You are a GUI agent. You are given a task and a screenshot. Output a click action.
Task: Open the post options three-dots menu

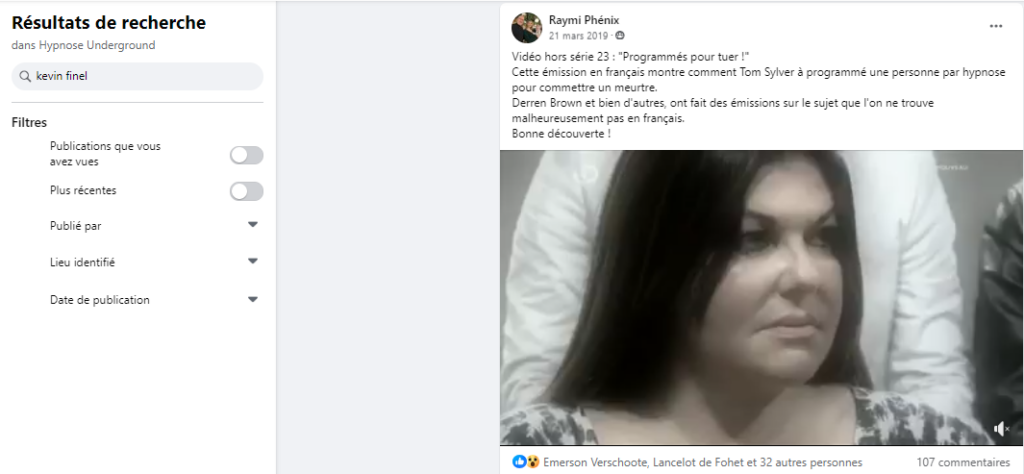[995, 26]
